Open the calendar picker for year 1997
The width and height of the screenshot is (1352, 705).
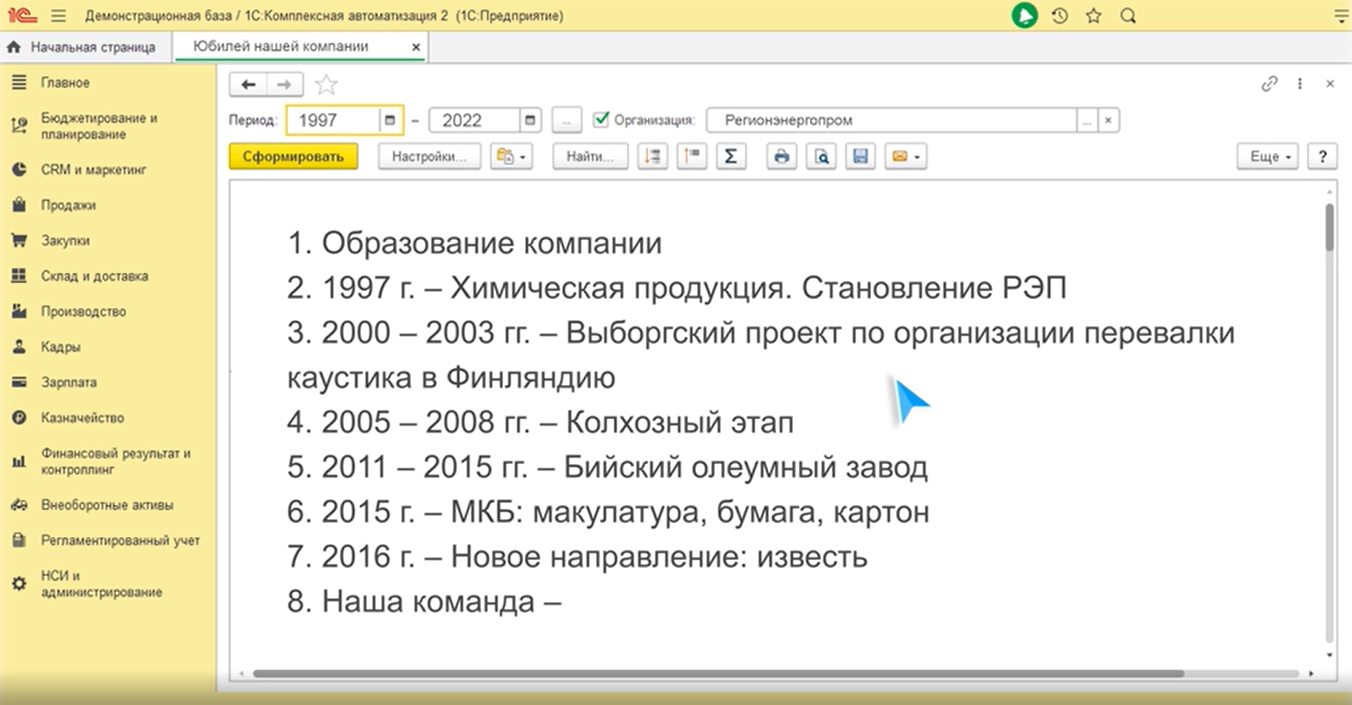388,119
